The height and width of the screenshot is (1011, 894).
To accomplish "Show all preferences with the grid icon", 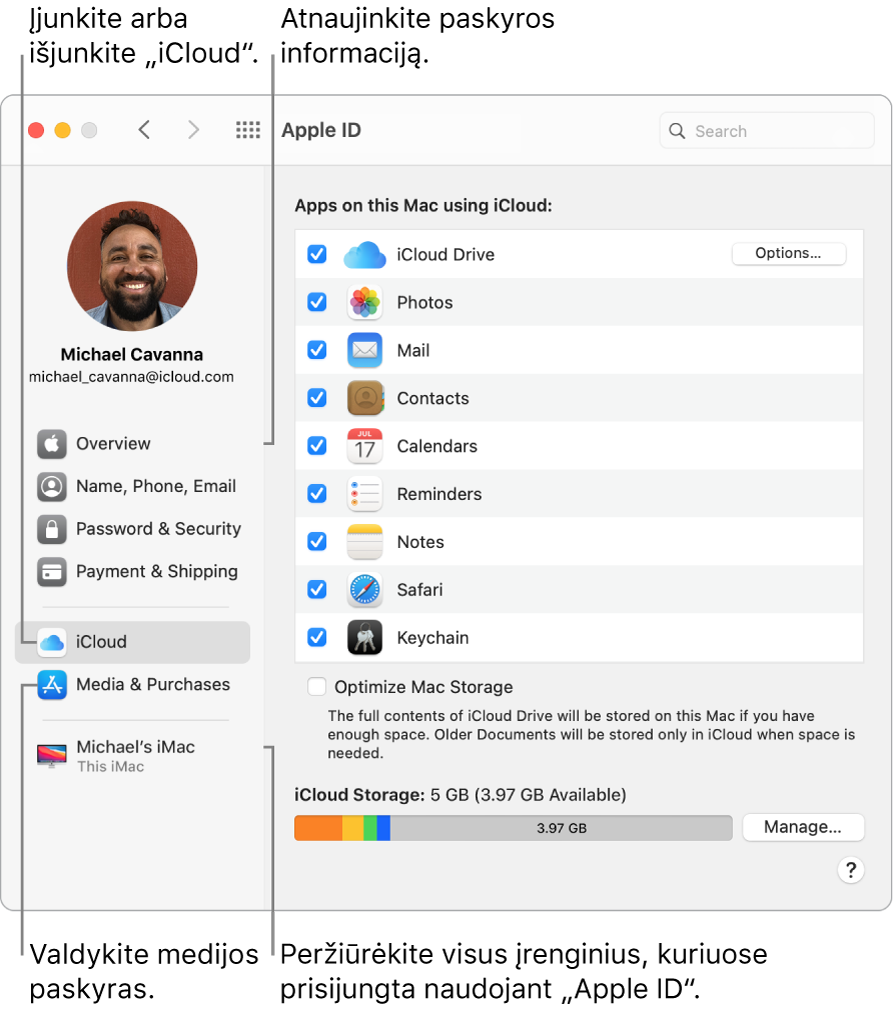I will (248, 130).
